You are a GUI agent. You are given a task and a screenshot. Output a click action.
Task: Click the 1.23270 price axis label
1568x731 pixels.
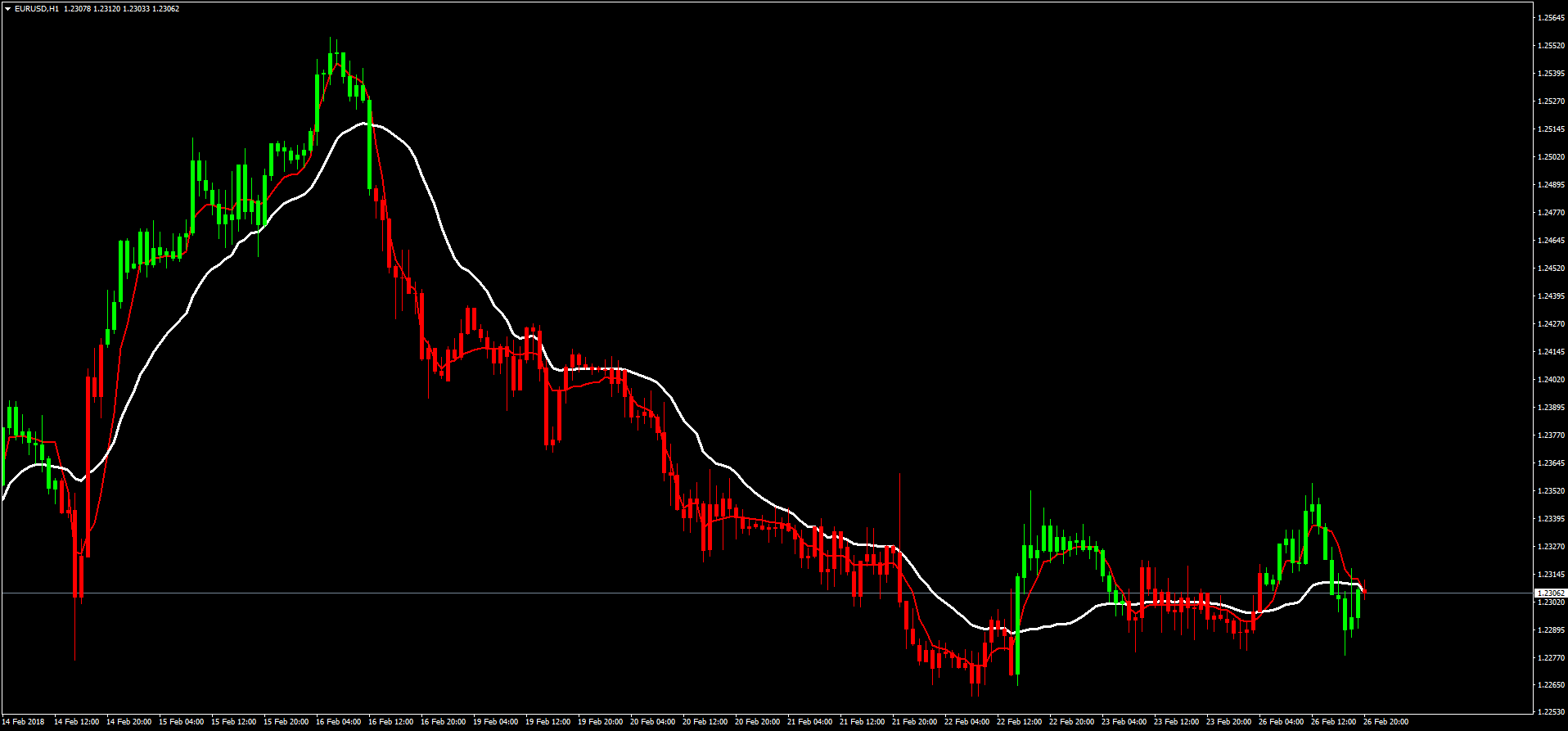pos(1552,547)
